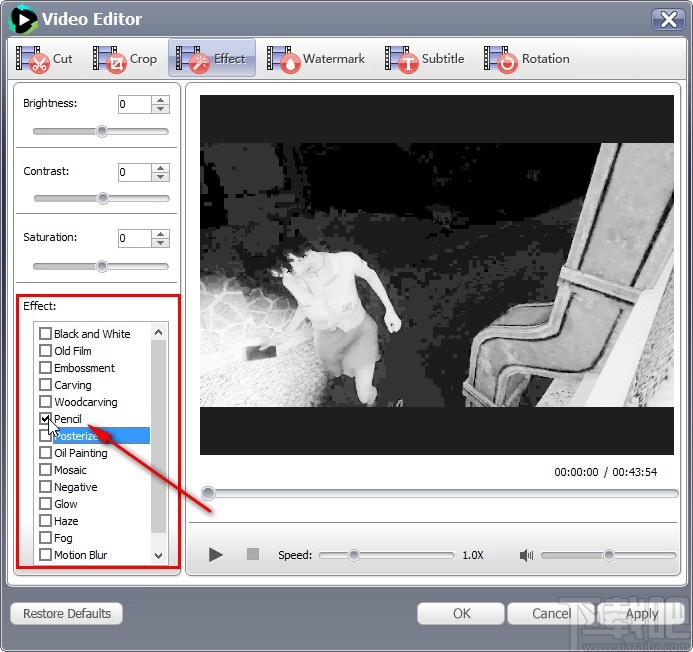The height and width of the screenshot is (652, 693).
Task: Click the effect list scrollbar thumb
Action: coord(158,436)
